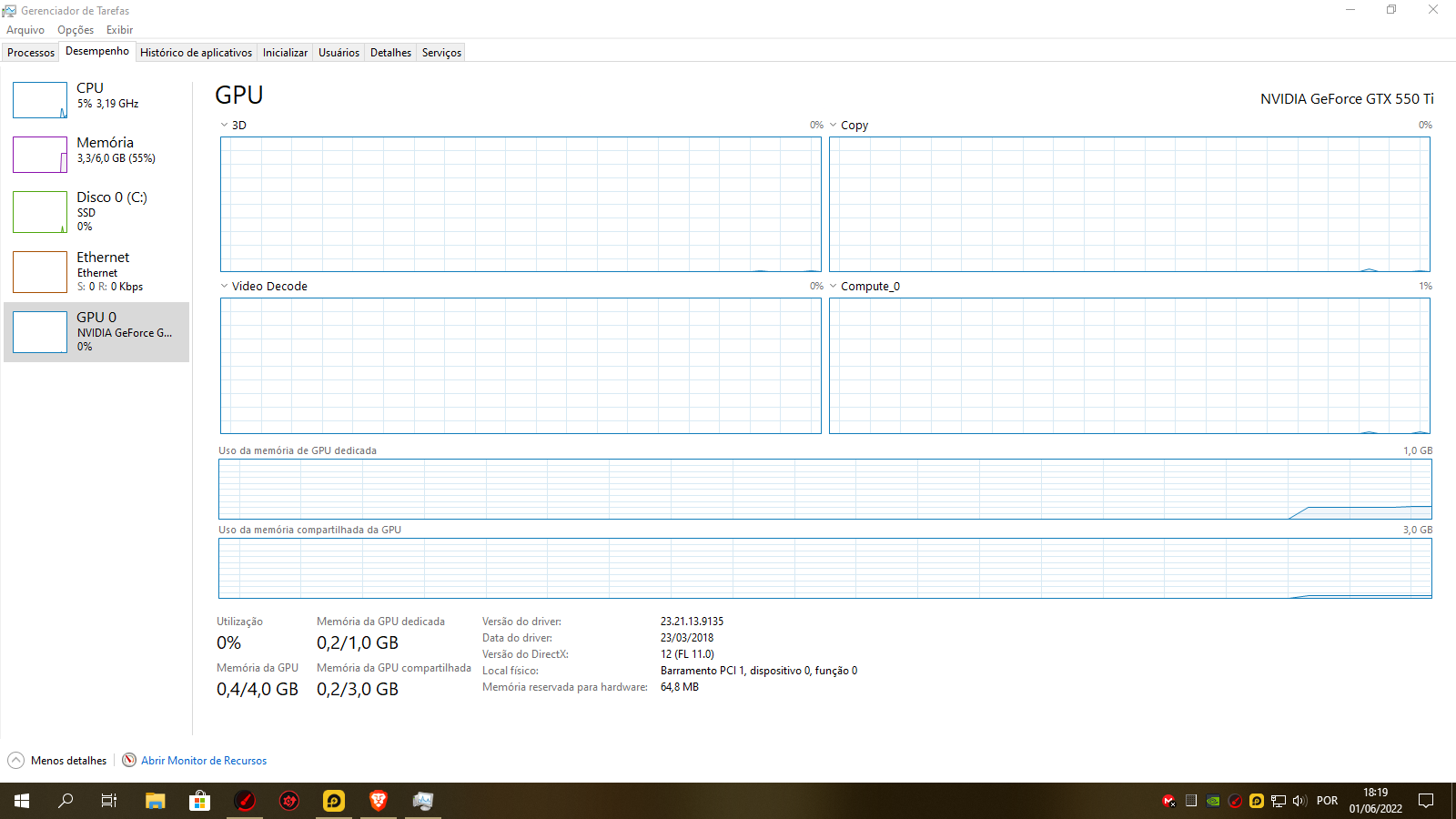Image resolution: width=1456 pixels, height=819 pixels.
Task: Open Microsoft Store from taskbar
Action: [199, 801]
